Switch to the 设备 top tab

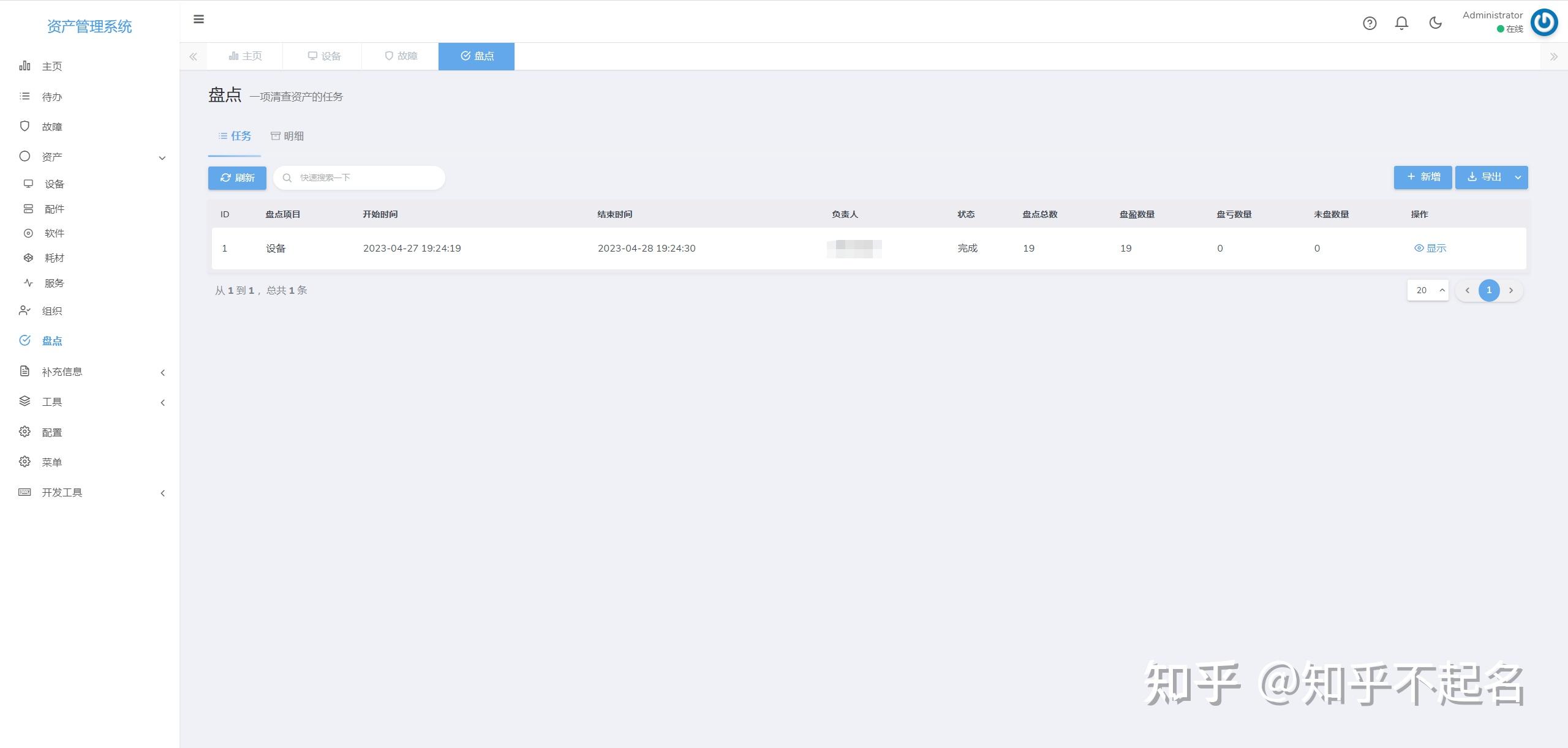[x=323, y=56]
